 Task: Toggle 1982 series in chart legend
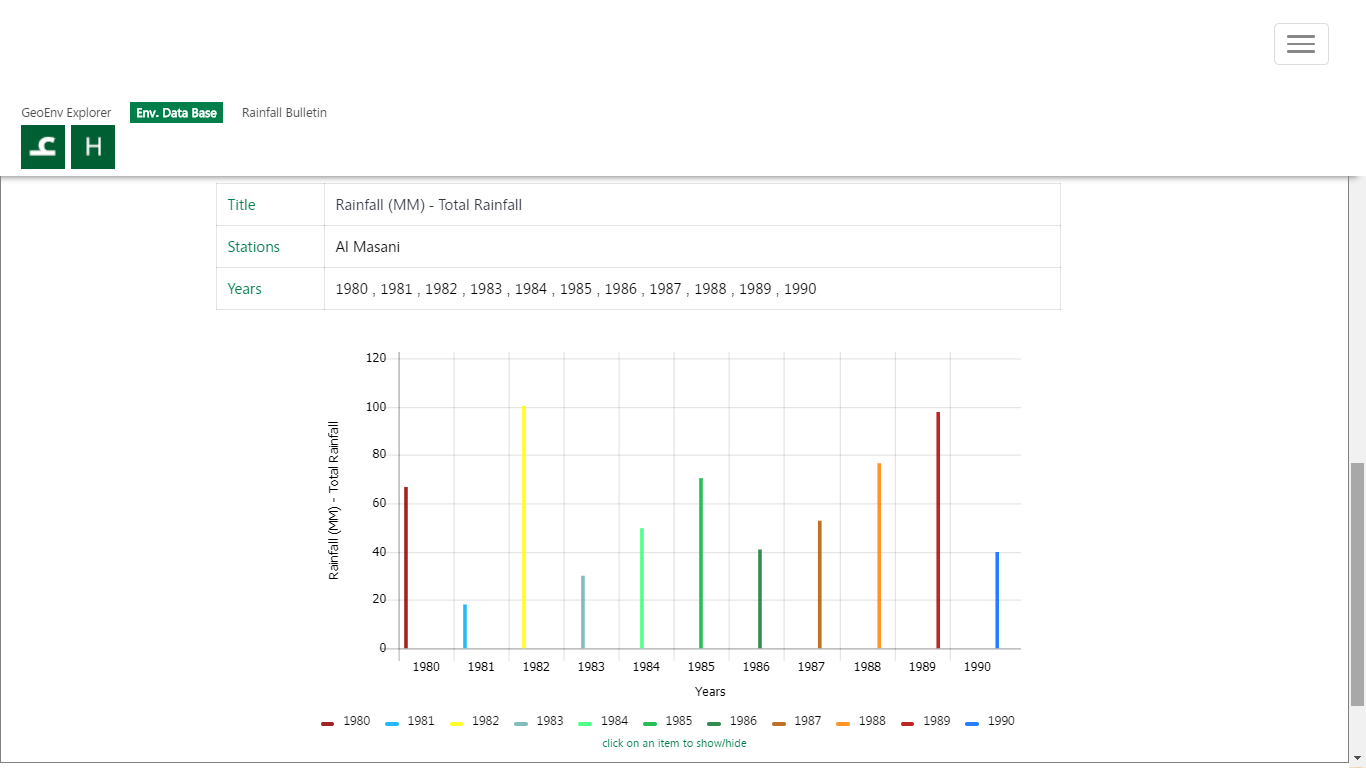(474, 721)
